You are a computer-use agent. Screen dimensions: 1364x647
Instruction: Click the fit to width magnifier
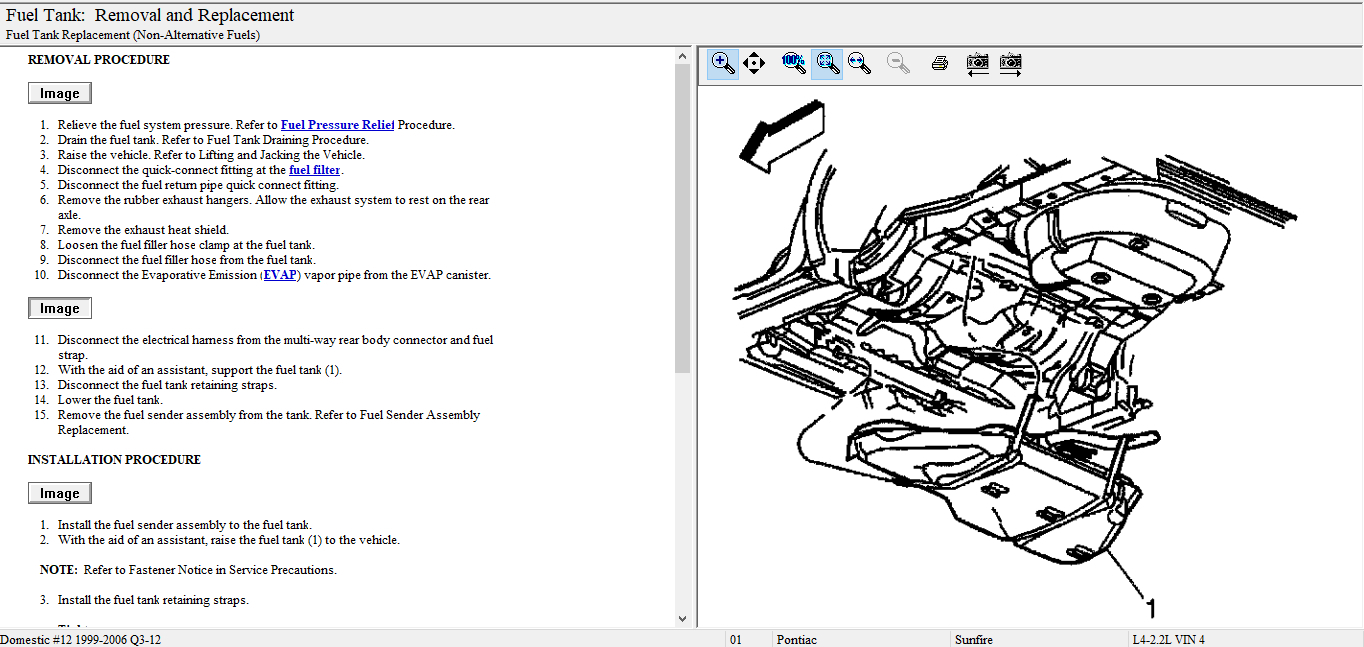pos(859,63)
